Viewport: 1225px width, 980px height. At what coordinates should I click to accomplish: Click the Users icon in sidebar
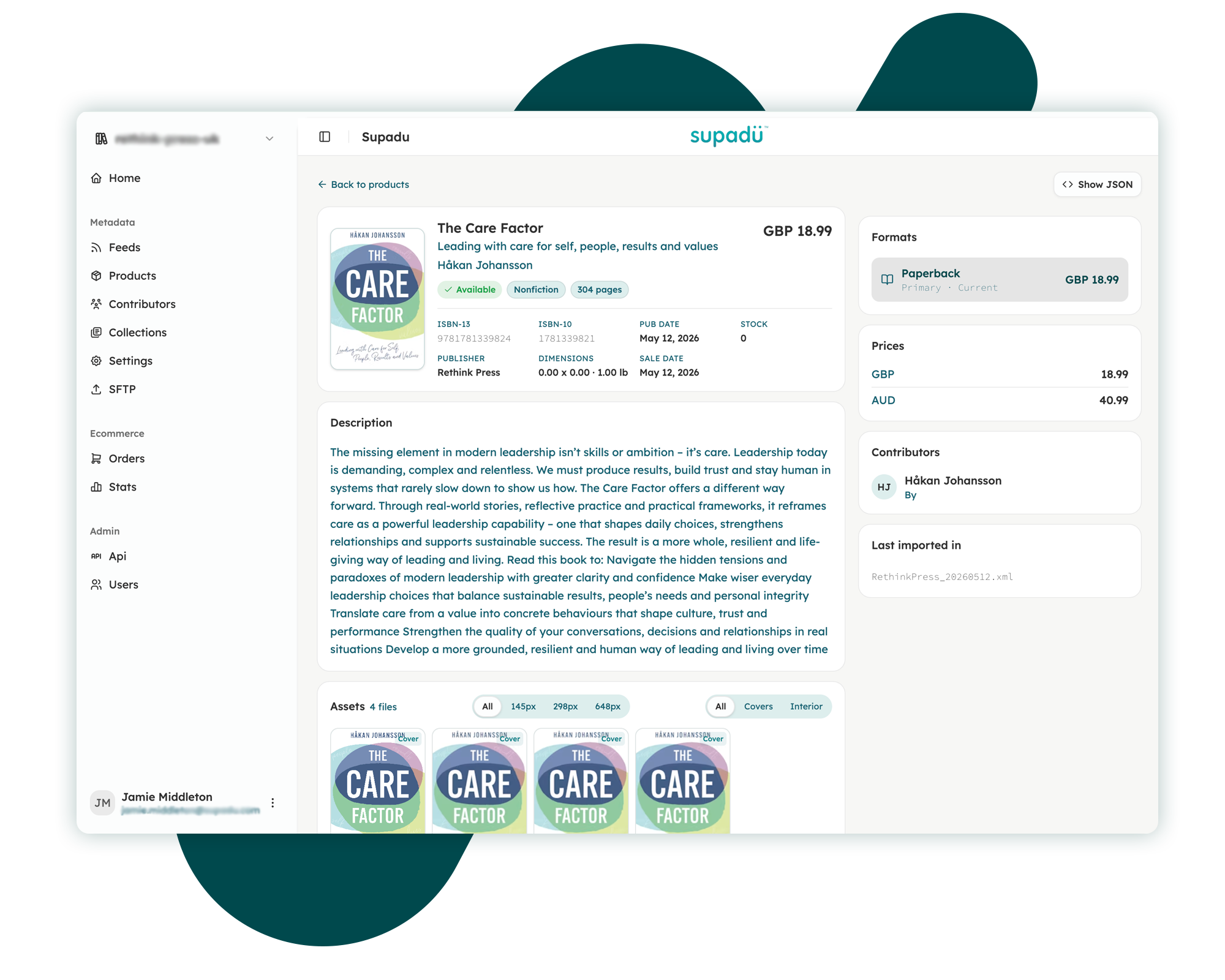96,584
